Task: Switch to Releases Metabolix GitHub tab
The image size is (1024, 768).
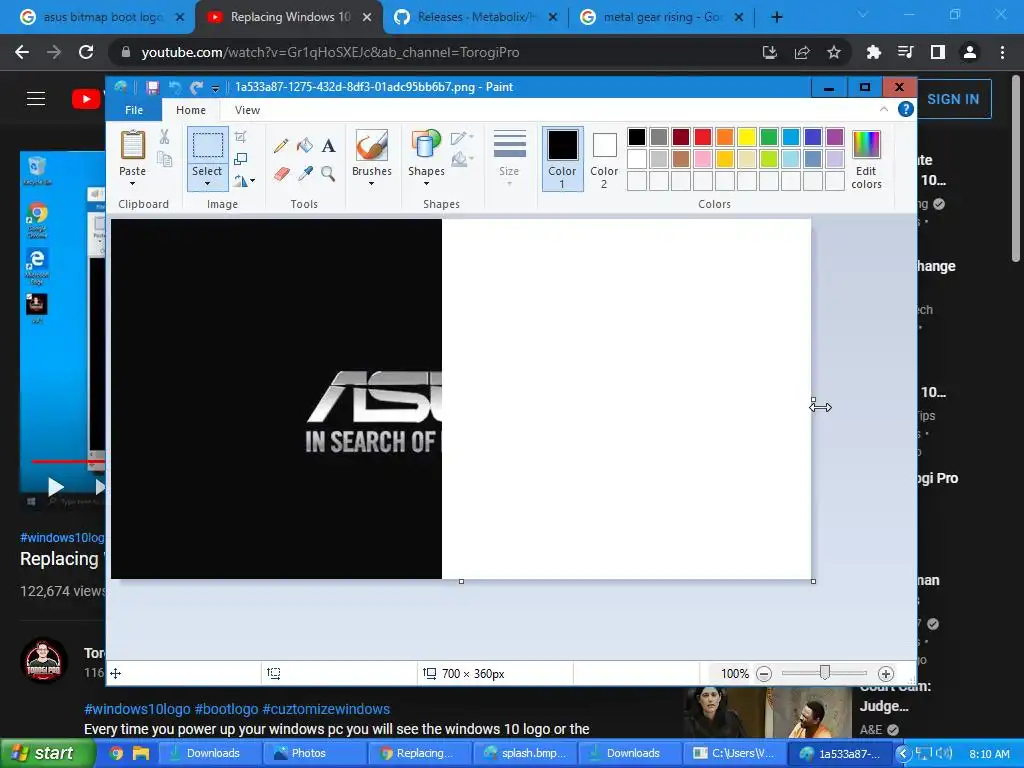Action: tap(476, 17)
